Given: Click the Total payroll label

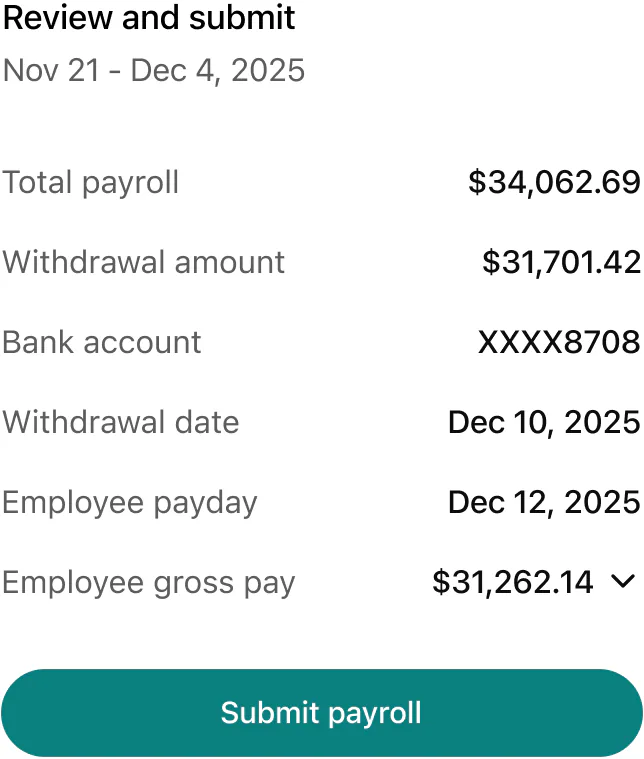Looking at the screenshot, I should coord(91,183).
